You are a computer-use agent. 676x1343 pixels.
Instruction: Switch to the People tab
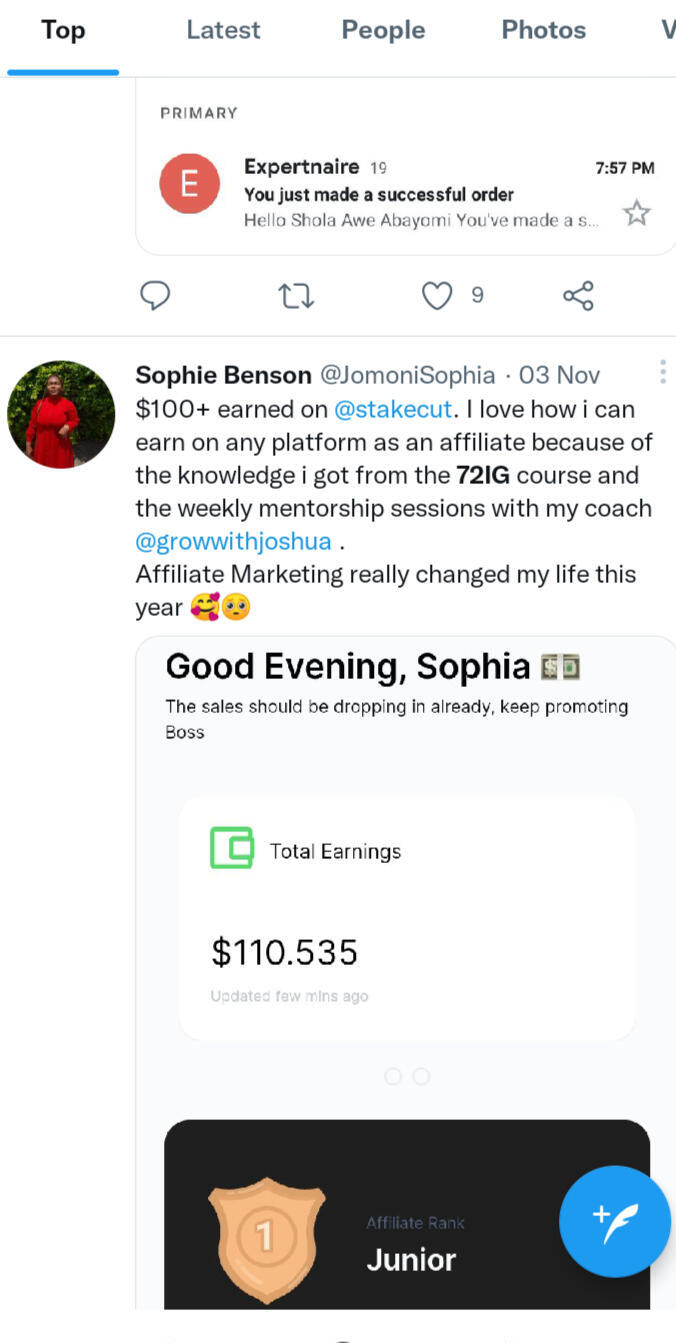point(383,30)
